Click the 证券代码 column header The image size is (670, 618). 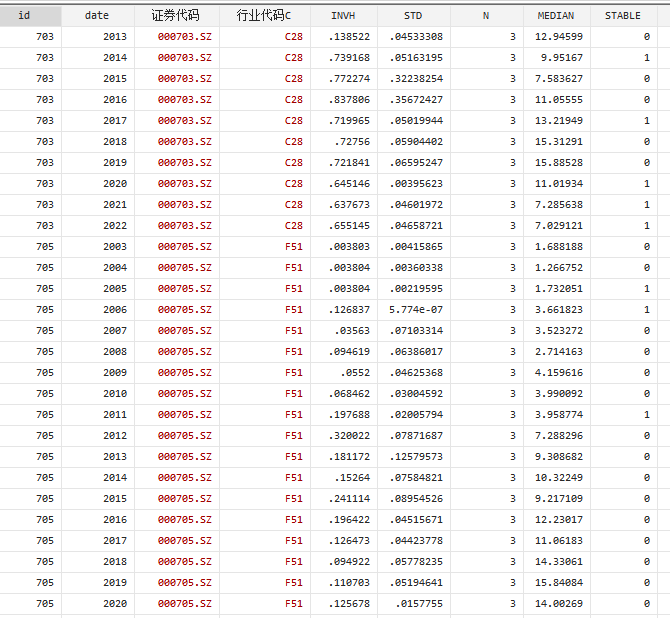[175, 16]
